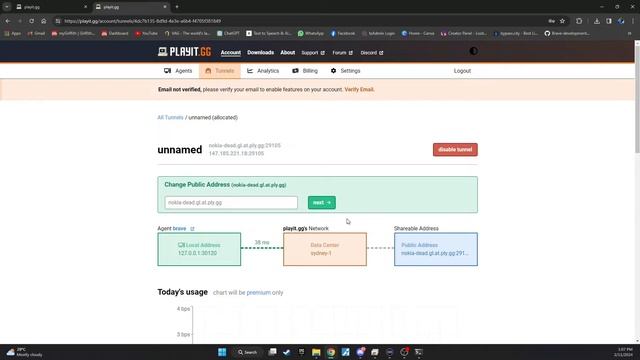Screen dimensions: 640x360
Task: Click the disable tunnel button
Action: coord(455,149)
